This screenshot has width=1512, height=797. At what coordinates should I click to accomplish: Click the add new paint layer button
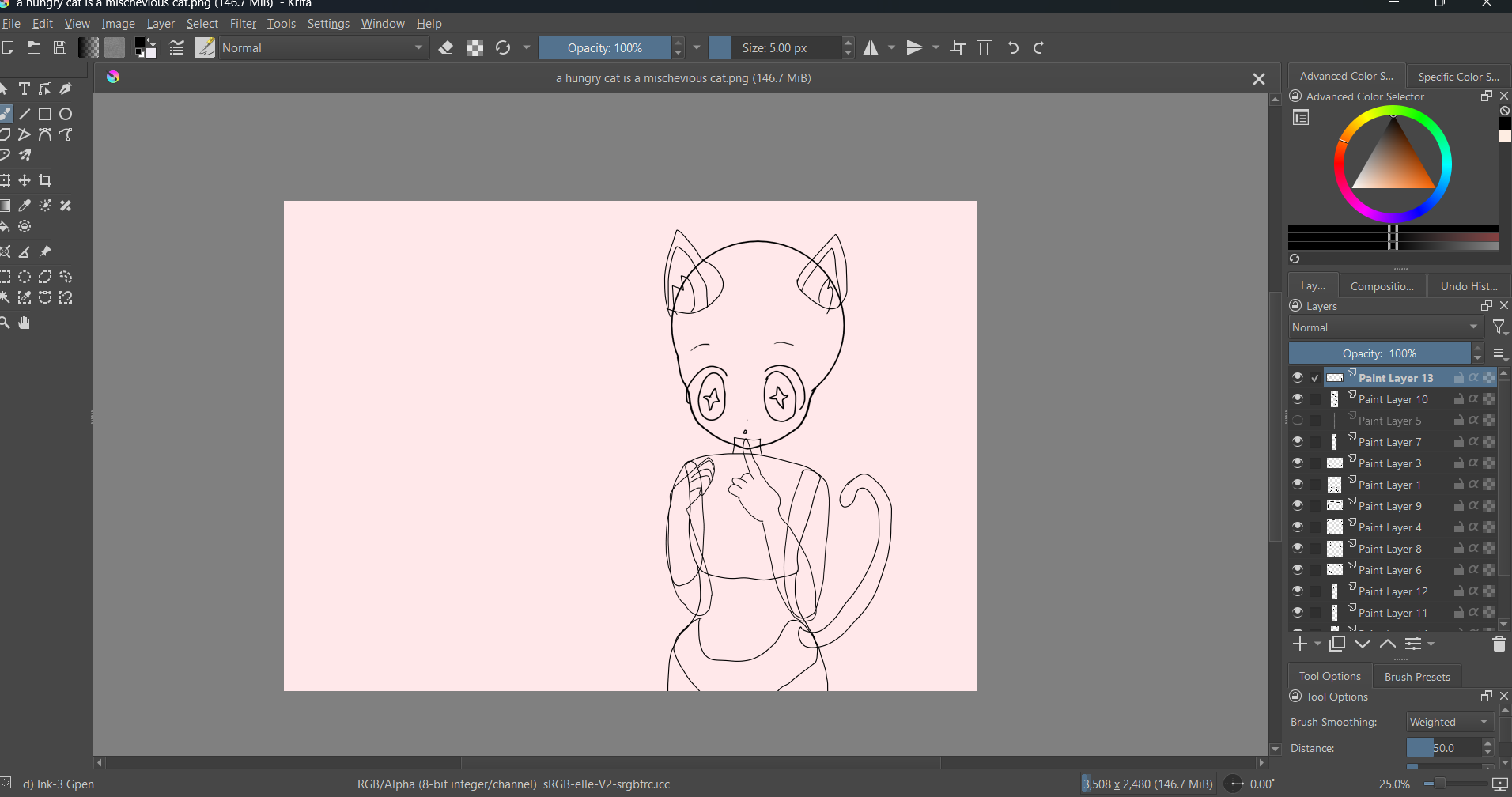pyautogui.click(x=1300, y=644)
